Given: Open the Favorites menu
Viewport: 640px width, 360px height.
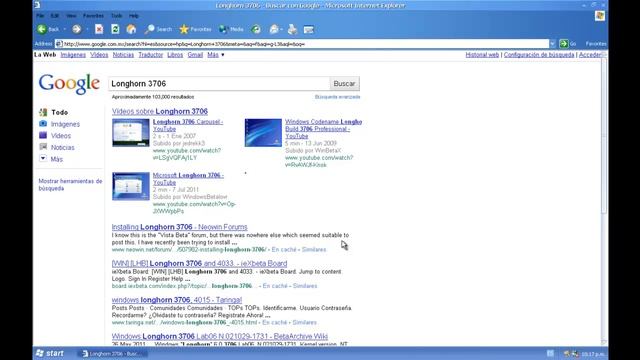Looking at the screenshot, I should [93, 16].
